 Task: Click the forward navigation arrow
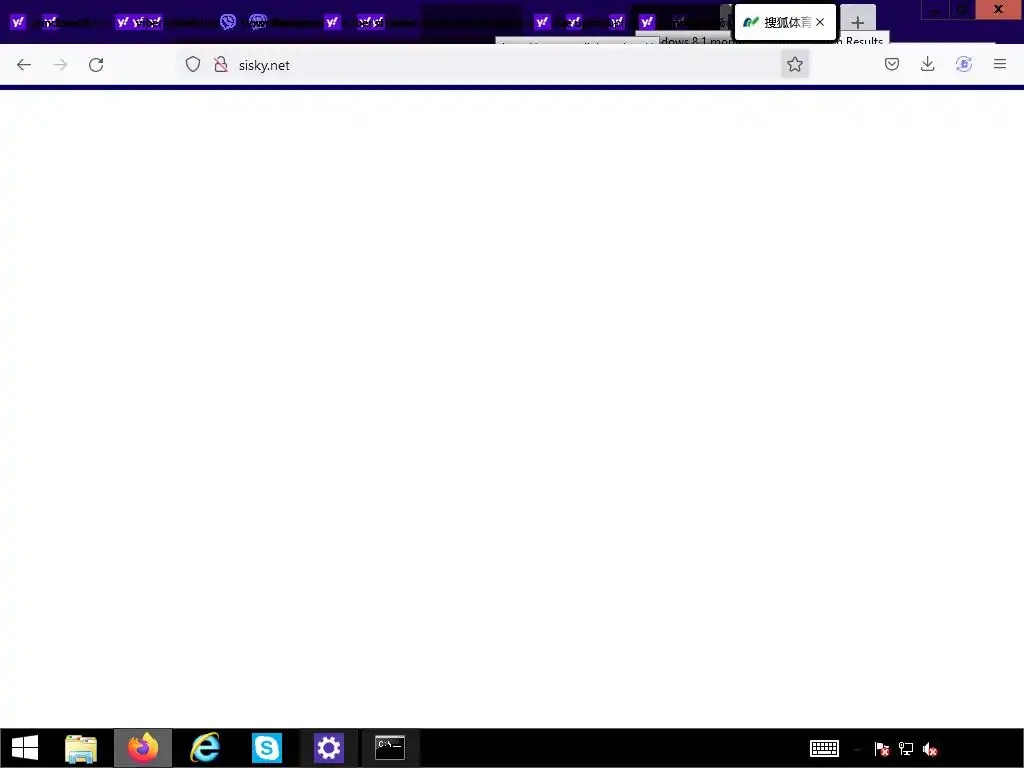60,65
